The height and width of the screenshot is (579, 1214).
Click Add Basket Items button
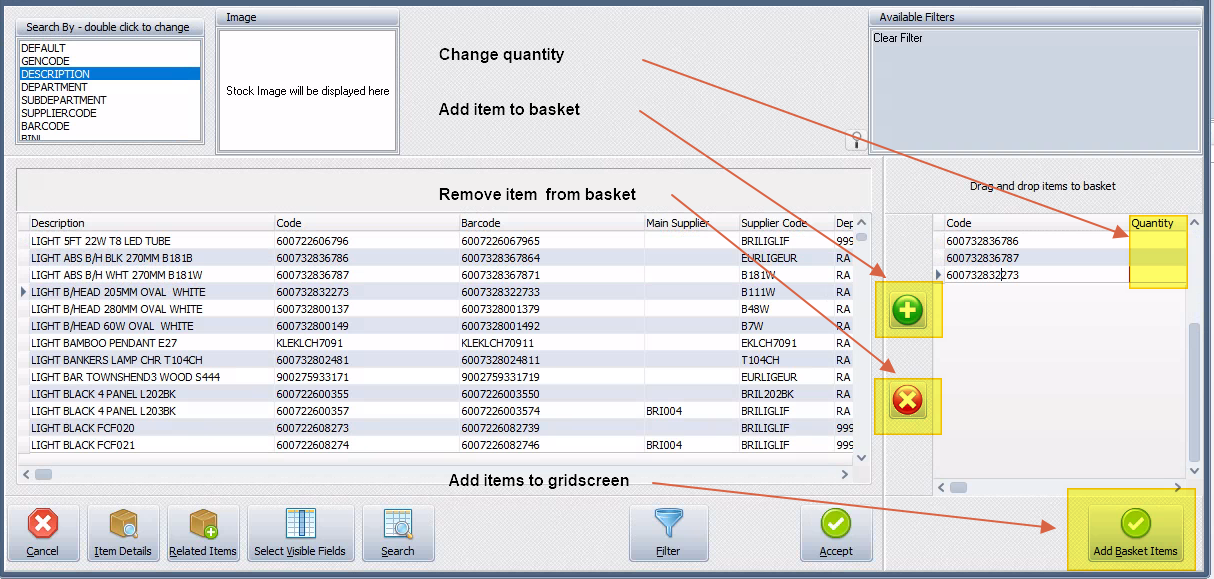(1135, 533)
